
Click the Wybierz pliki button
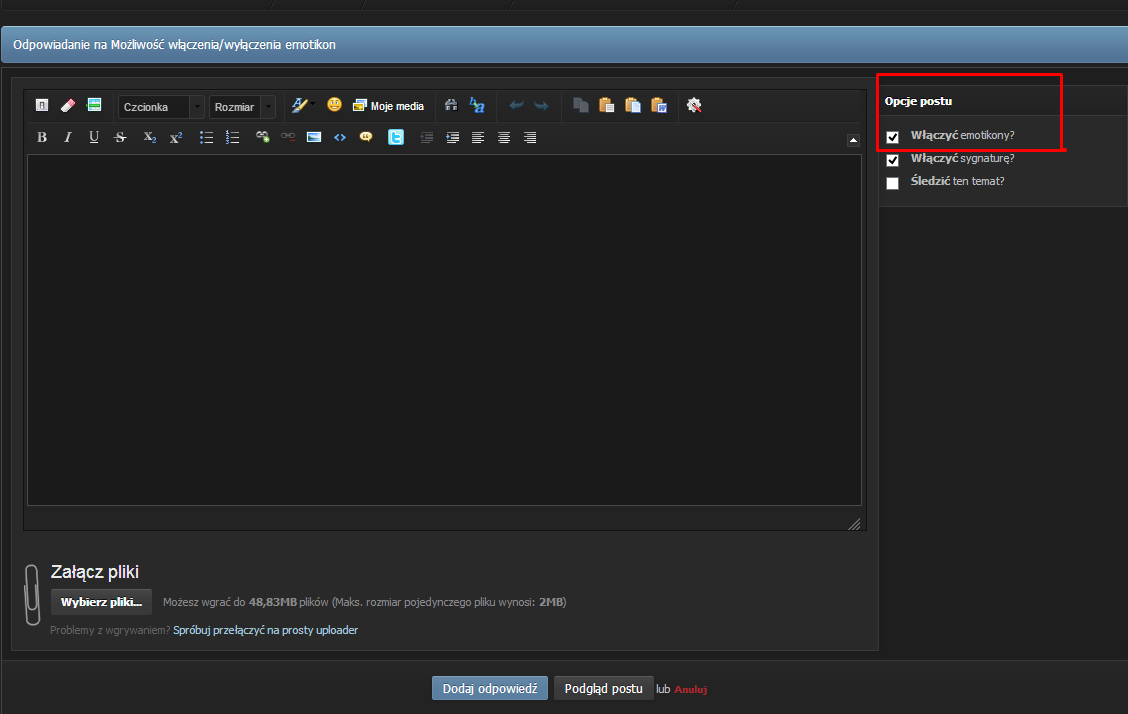coord(101,602)
